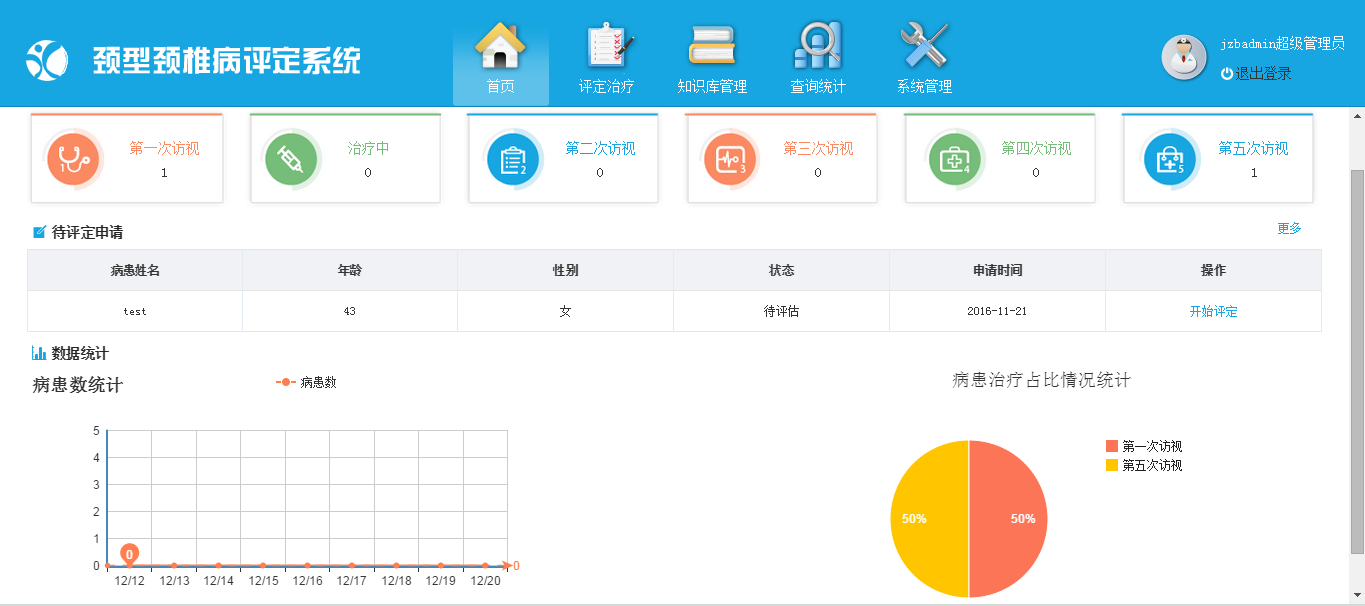Toggle 第五次访视 pie legend entry
Image resolution: width=1365 pixels, height=606 pixels.
click(1144, 465)
